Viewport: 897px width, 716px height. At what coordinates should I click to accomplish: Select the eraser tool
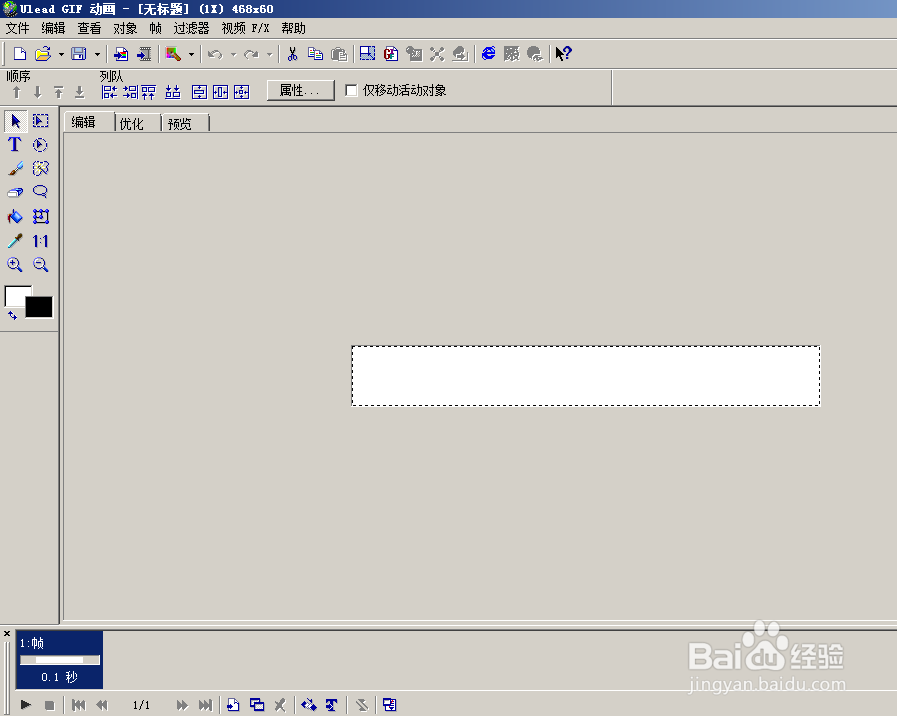pyautogui.click(x=15, y=192)
